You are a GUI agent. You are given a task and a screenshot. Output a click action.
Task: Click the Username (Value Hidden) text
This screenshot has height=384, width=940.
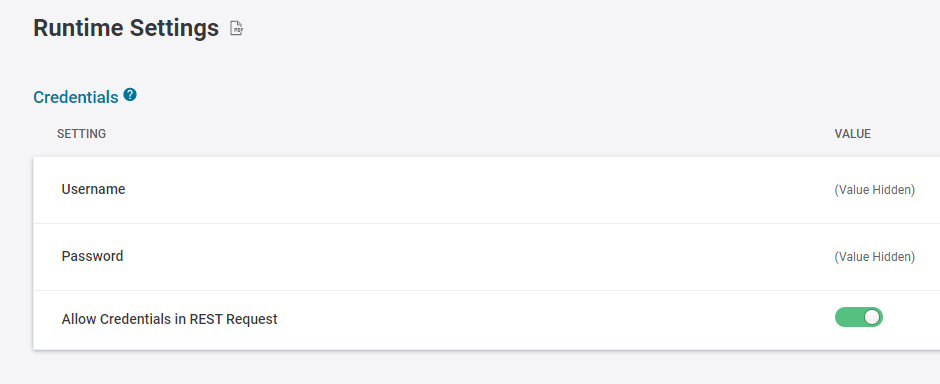875,190
